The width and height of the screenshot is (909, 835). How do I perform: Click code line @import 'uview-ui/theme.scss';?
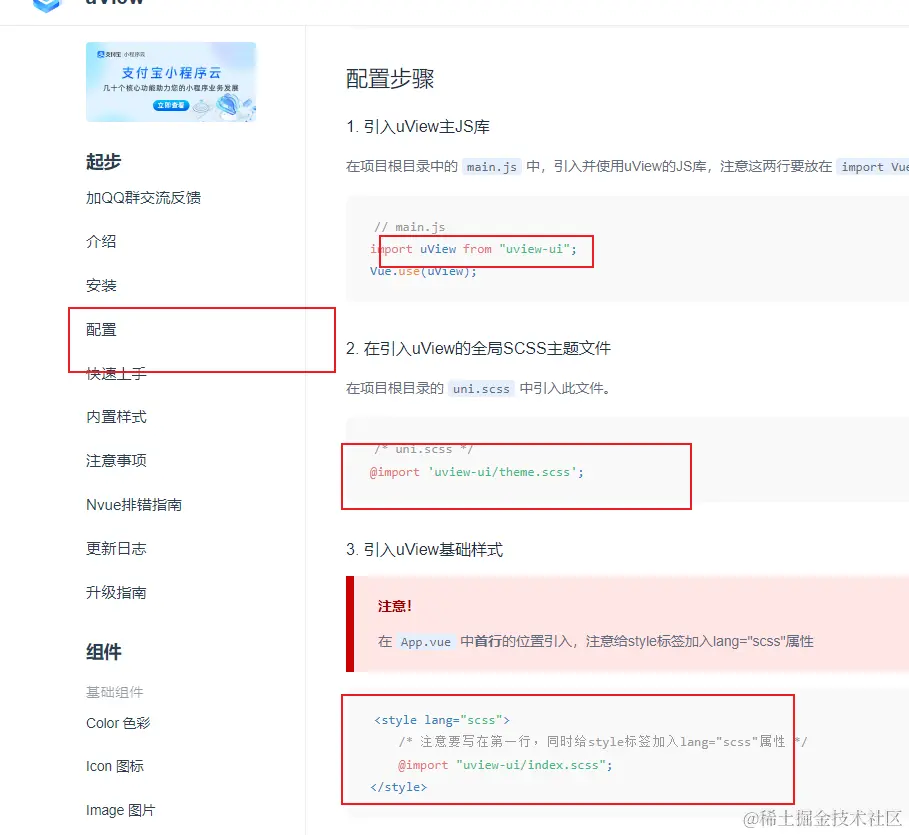point(477,472)
